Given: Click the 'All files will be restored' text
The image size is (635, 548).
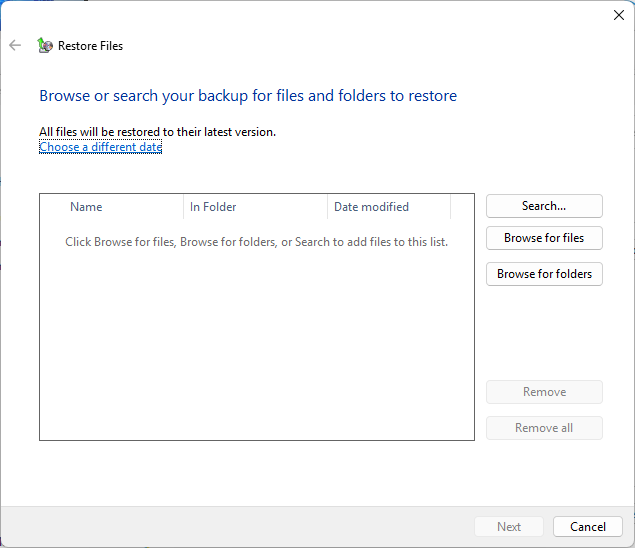Looking at the screenshot, I should tap(158, 132).
